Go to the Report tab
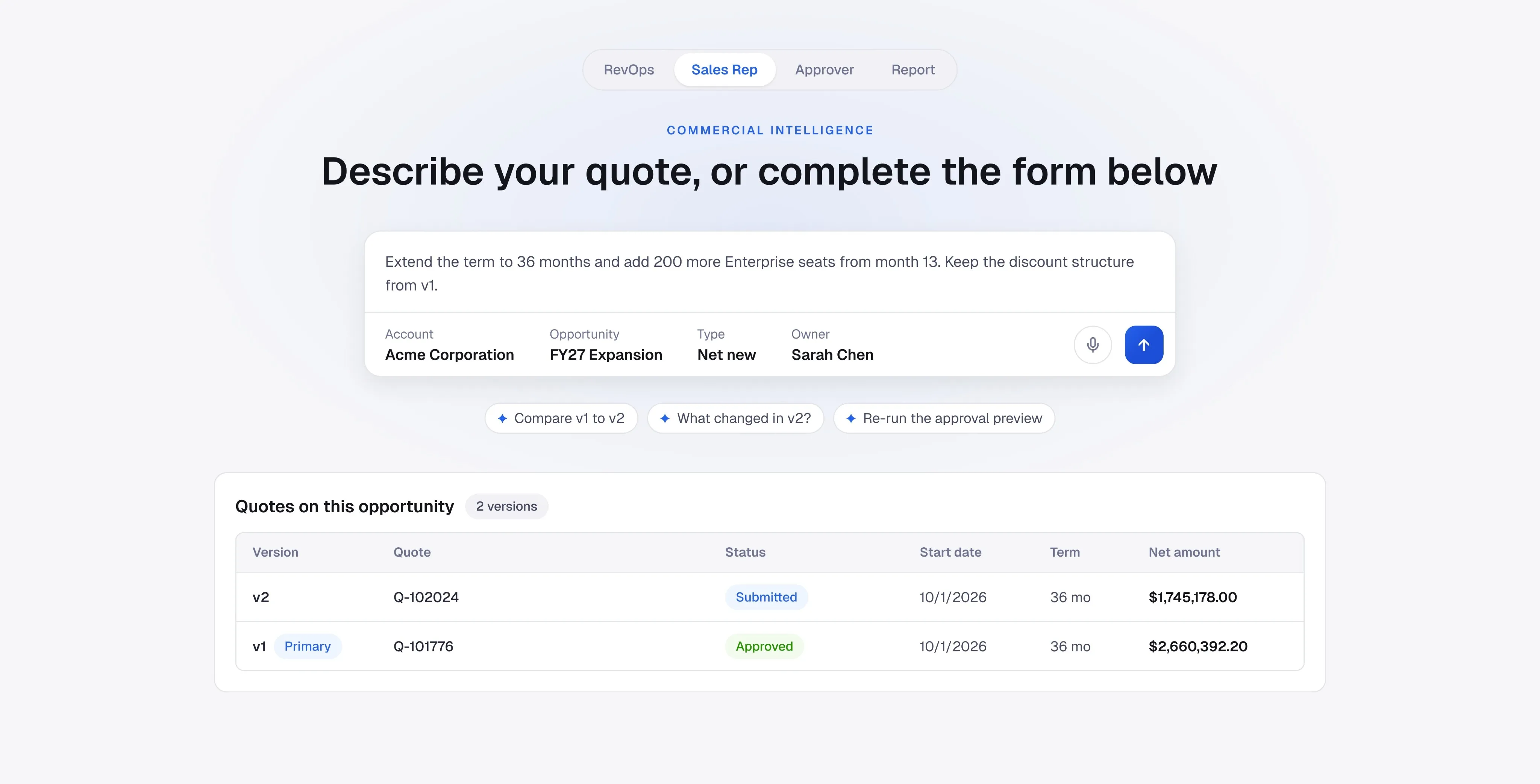 (x=913, y=70)
